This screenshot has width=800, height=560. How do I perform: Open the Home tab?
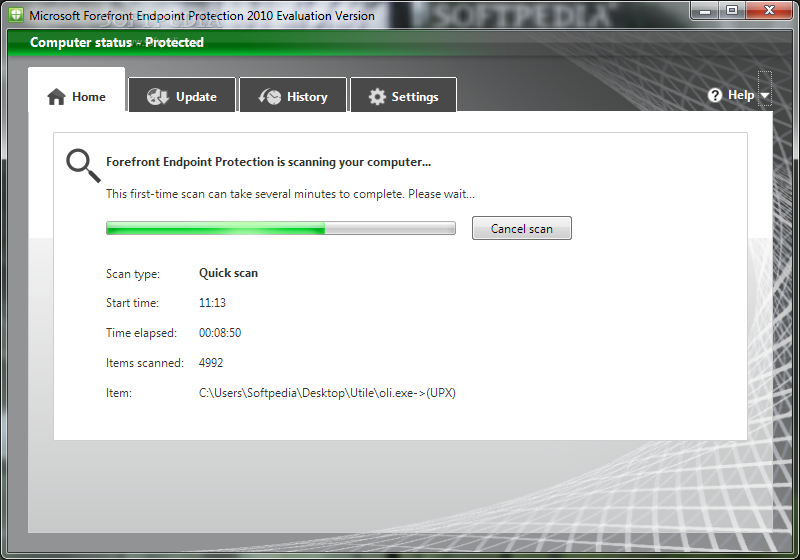point(77,90)
